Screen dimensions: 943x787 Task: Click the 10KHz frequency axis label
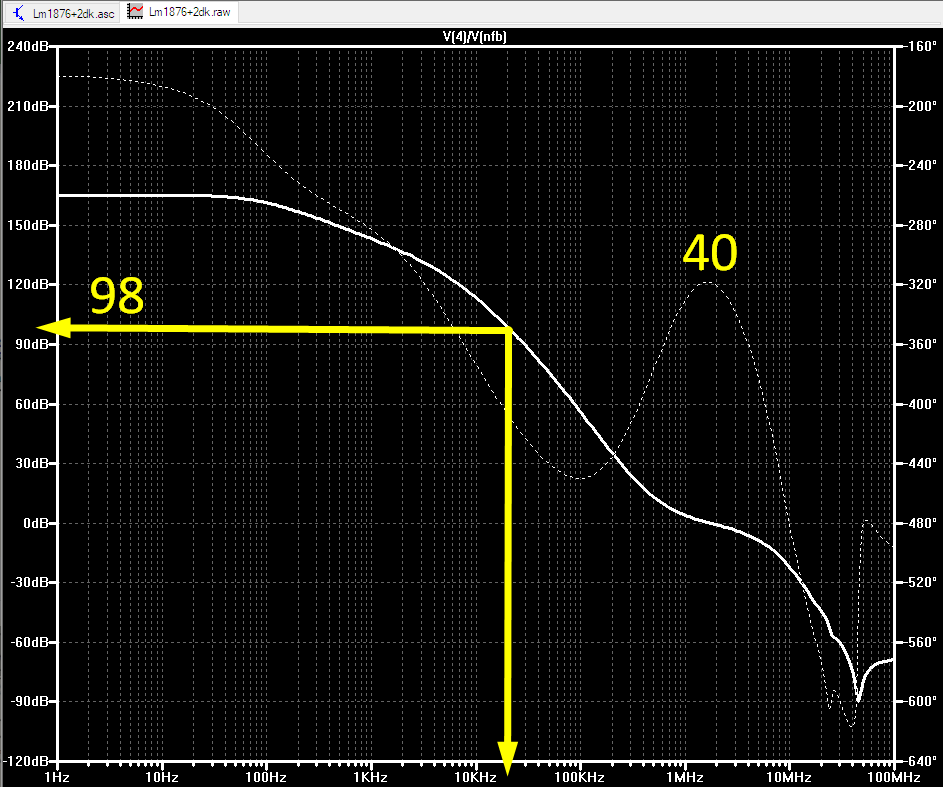click(x=475, y=777)
